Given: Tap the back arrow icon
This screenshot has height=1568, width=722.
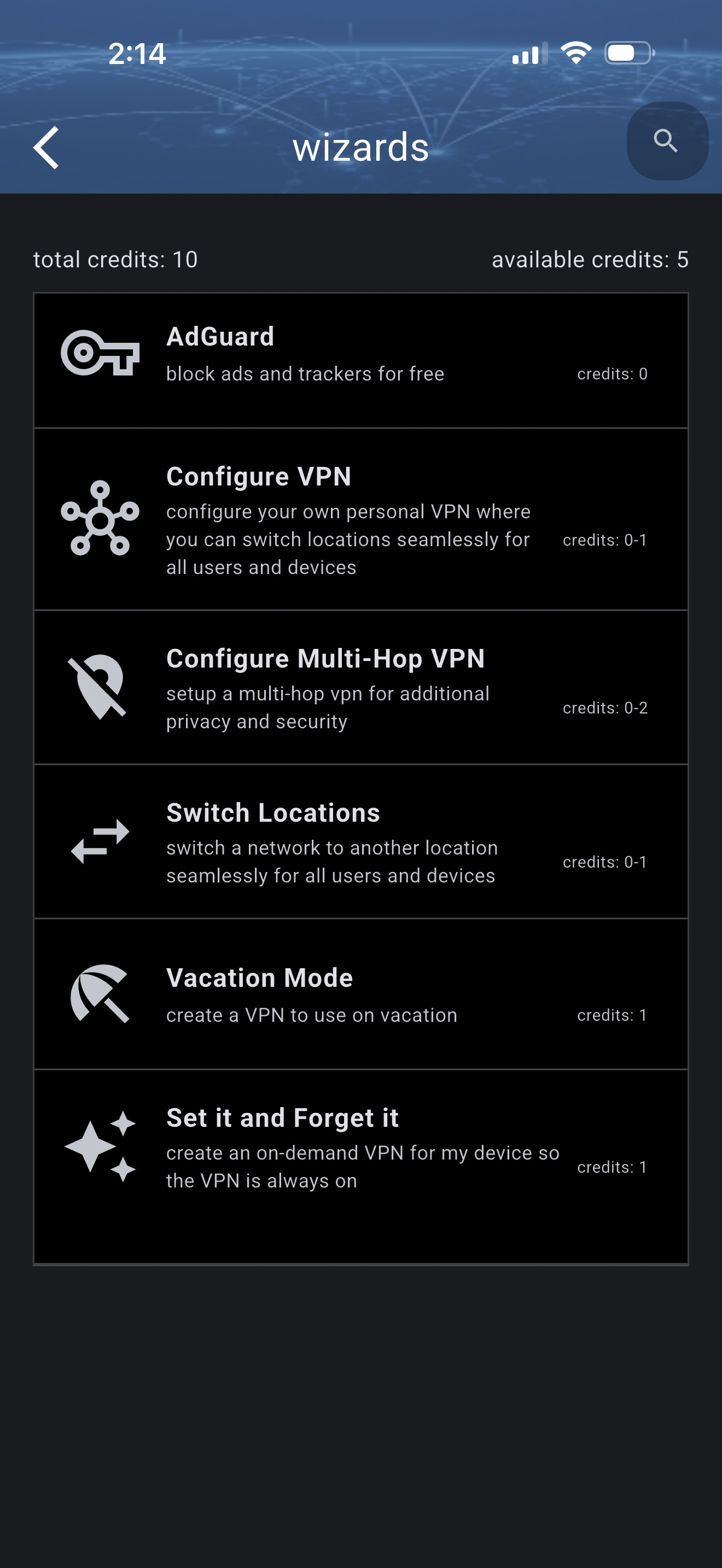Looking at the screenshot, I should tap(46, 147).
